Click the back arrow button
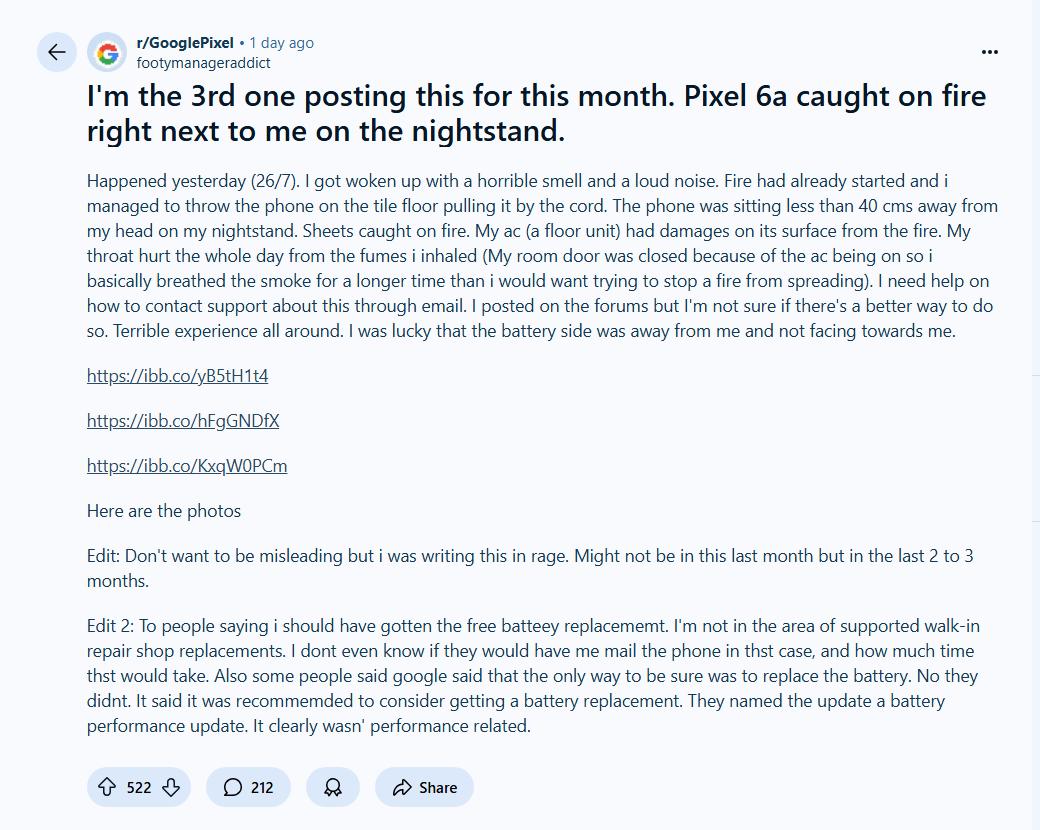Image resolution: width=1040 pixels, height=830 pixels. pos(56,52)
